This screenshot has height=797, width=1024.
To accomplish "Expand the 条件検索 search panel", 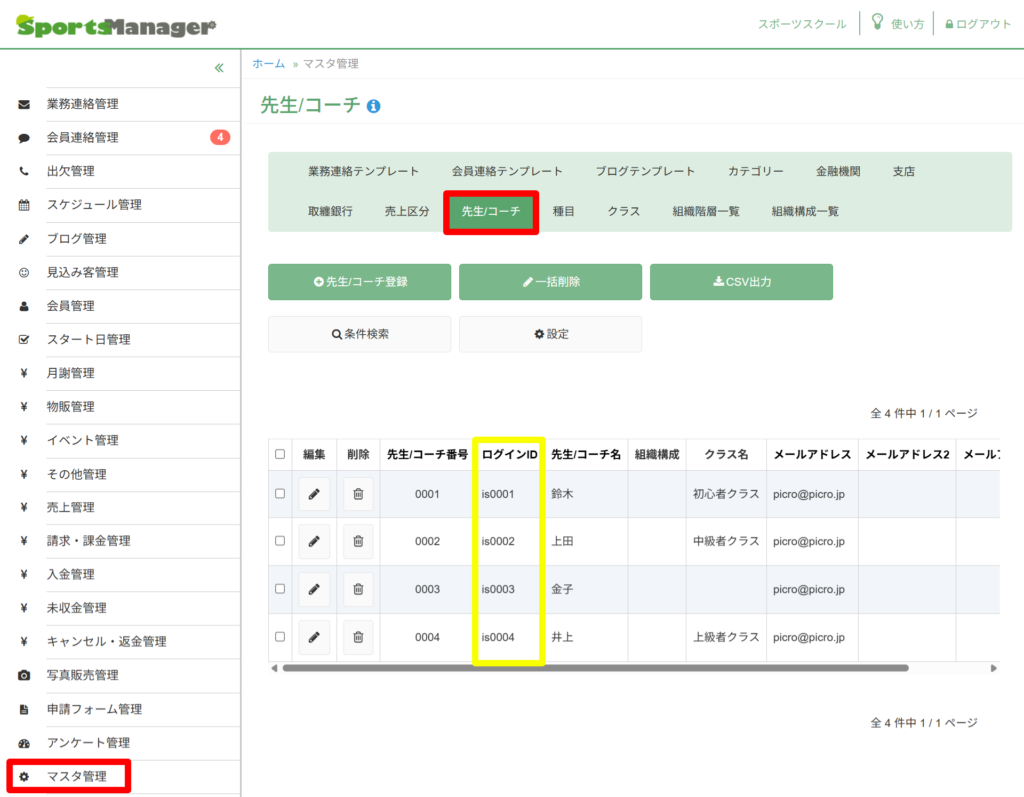I will click(x=359, y=334).
